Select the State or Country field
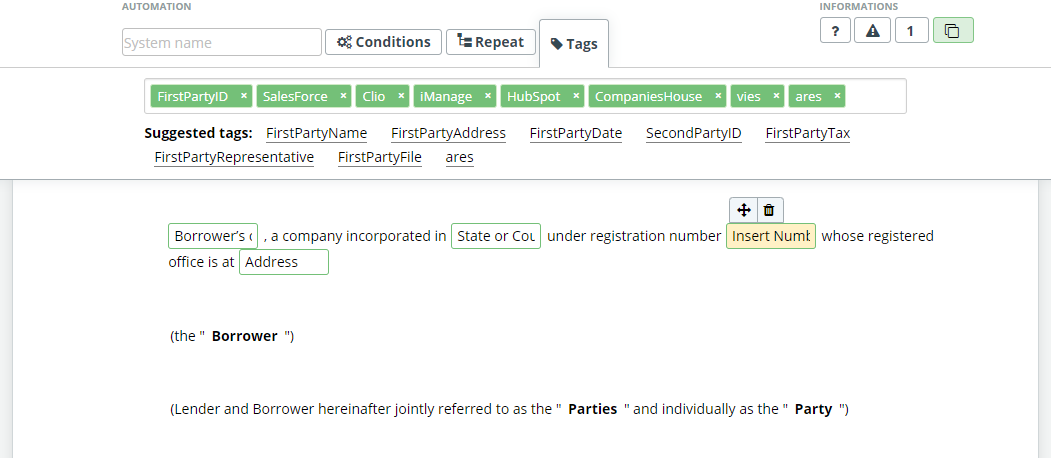The width and height of the screenshot is (1051, 458). 496,236
